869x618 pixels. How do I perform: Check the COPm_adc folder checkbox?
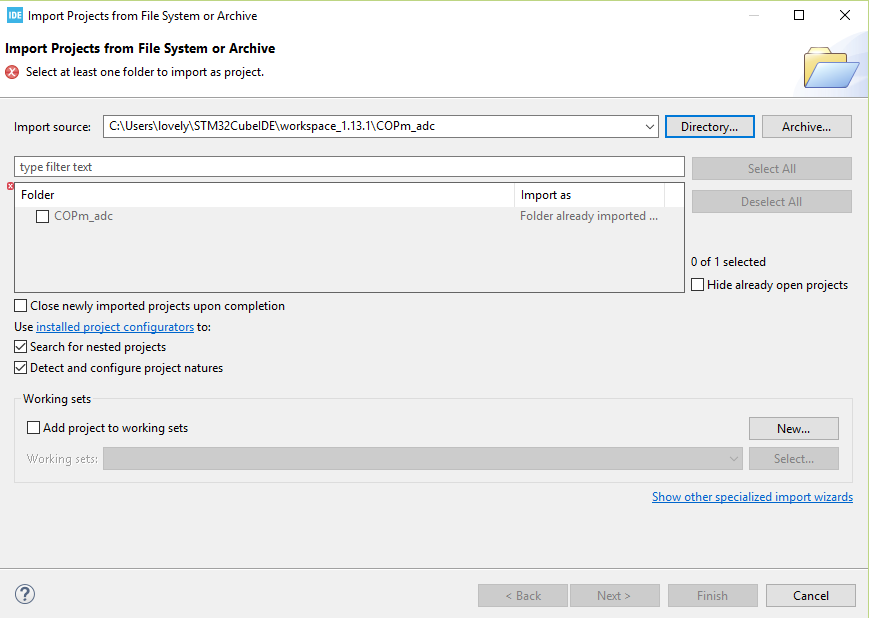point(42,216)
